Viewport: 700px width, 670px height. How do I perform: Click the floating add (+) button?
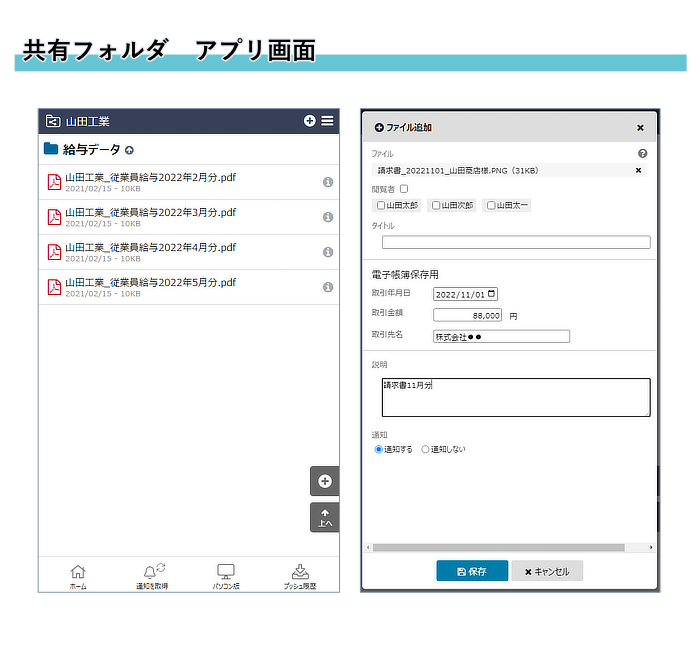click(x=324, y=481)
